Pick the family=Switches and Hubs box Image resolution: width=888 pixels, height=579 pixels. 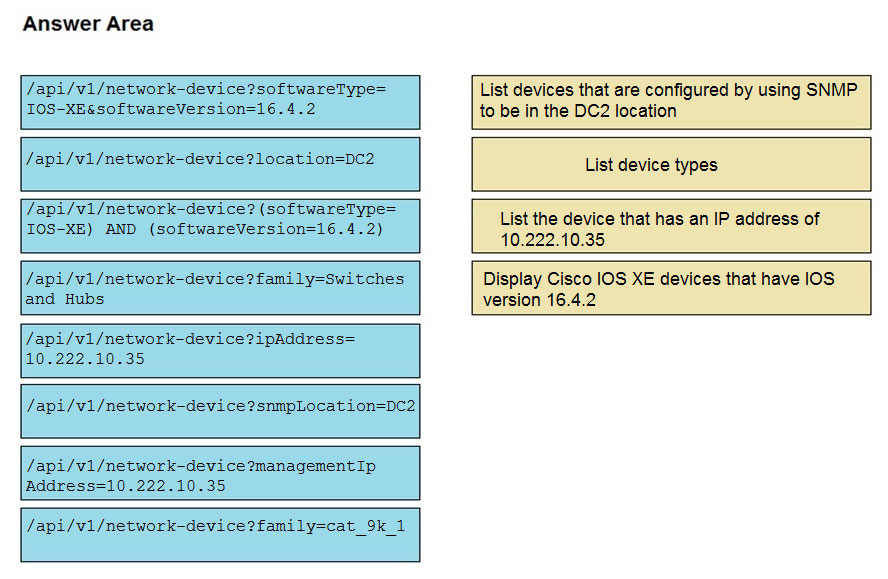220,288
